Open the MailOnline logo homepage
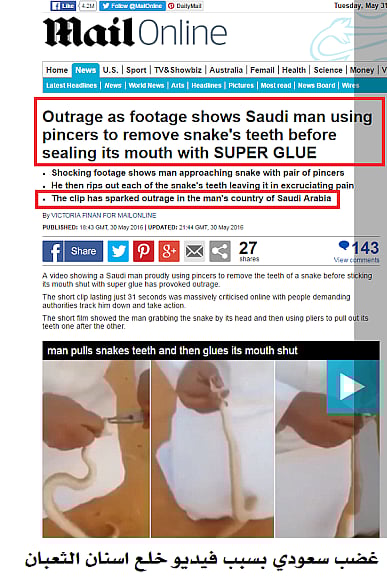 [x=135, y=32]
